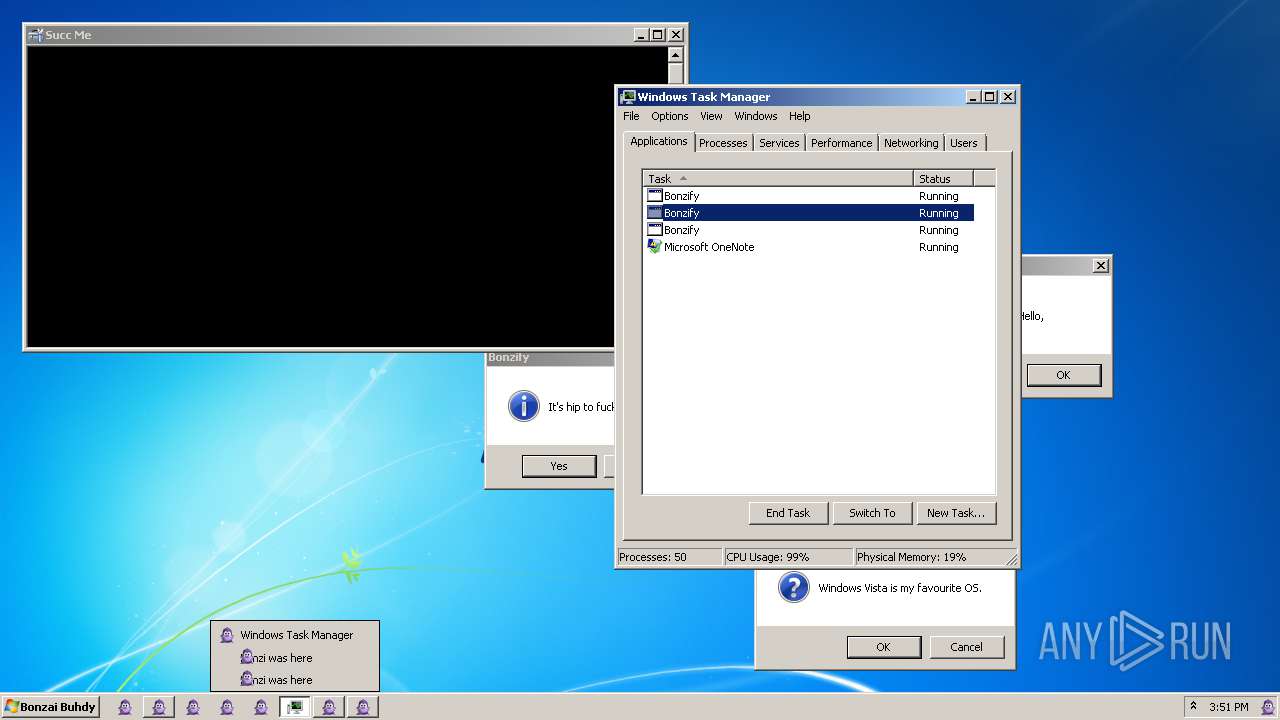Open the Options menu in Task Manager

pyautogui.click(x=670, y=116)
